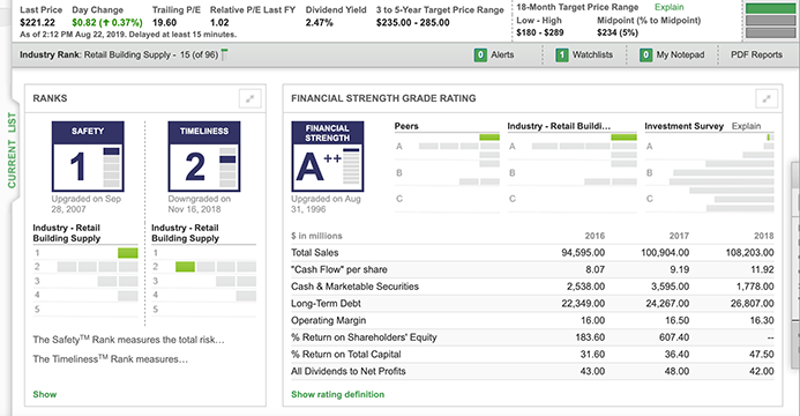Click the green Safety rank 1 bar
This screenshot has height=416, width=800.
coord(128,253)
